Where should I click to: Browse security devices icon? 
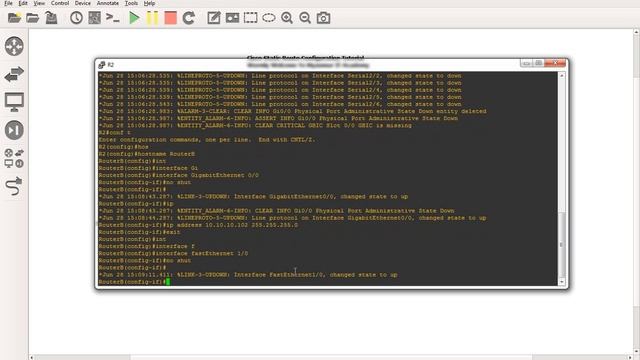pyautogui.click(x=14, y=130)
